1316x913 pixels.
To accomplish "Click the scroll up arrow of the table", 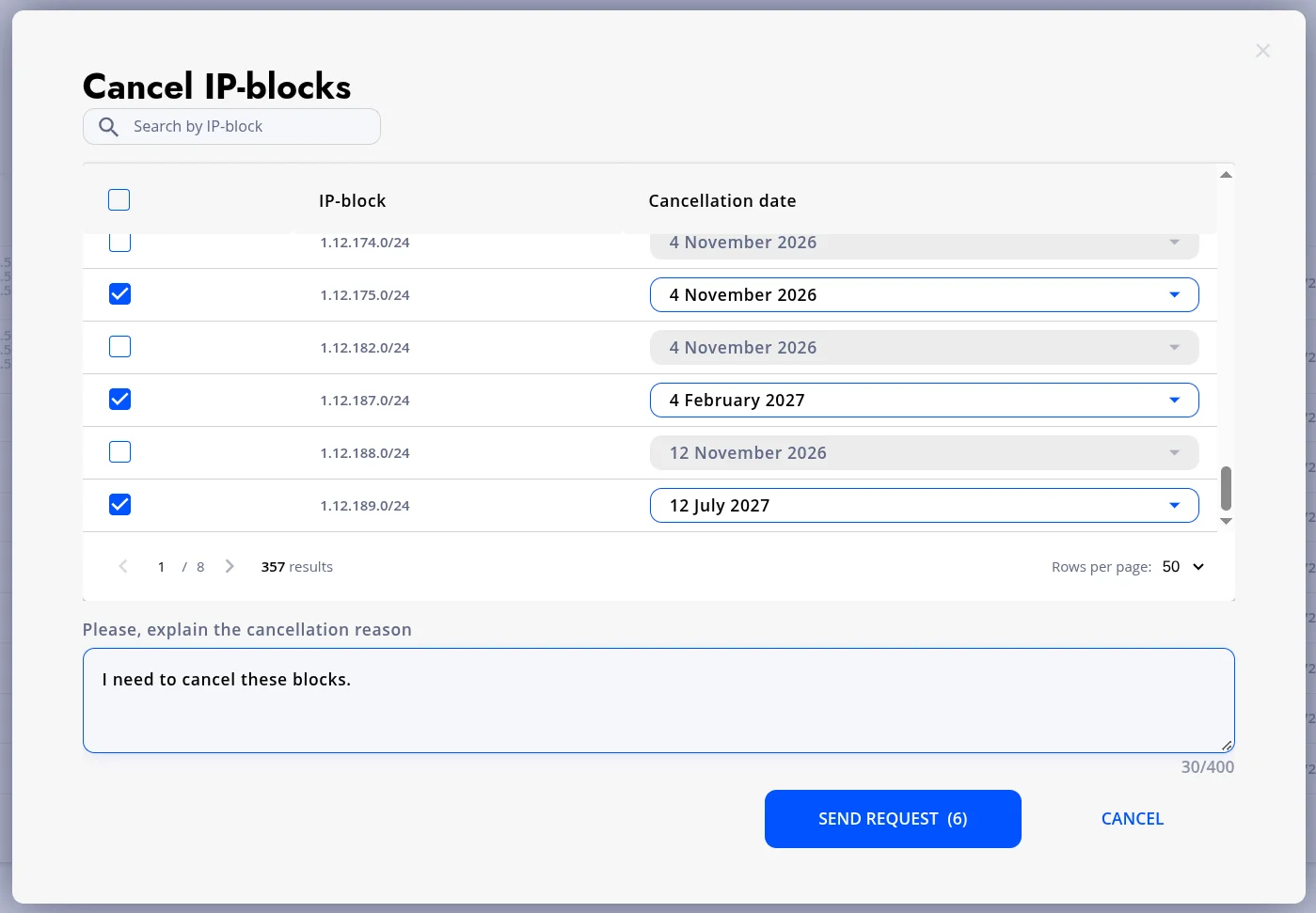I will 1226,175.
